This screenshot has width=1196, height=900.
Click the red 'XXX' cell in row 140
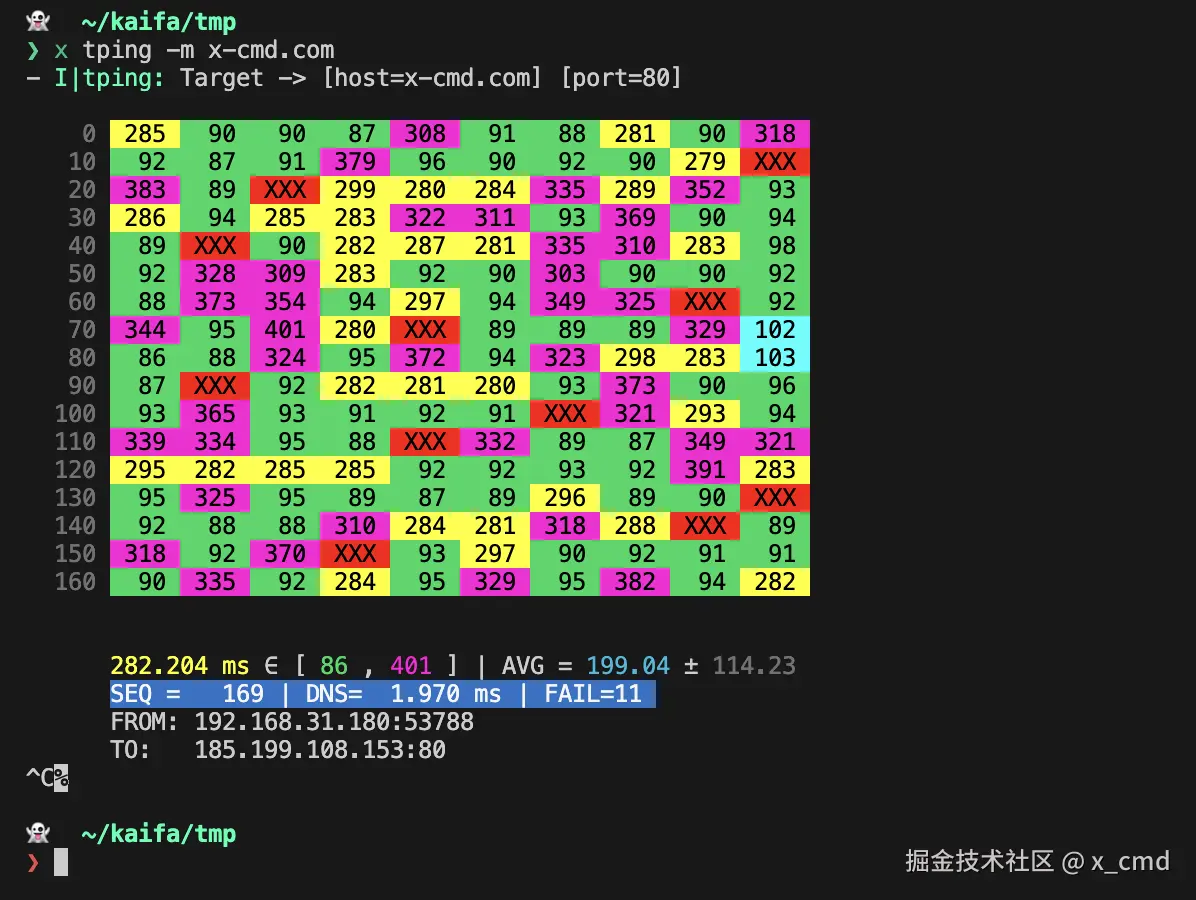point(705,526)
